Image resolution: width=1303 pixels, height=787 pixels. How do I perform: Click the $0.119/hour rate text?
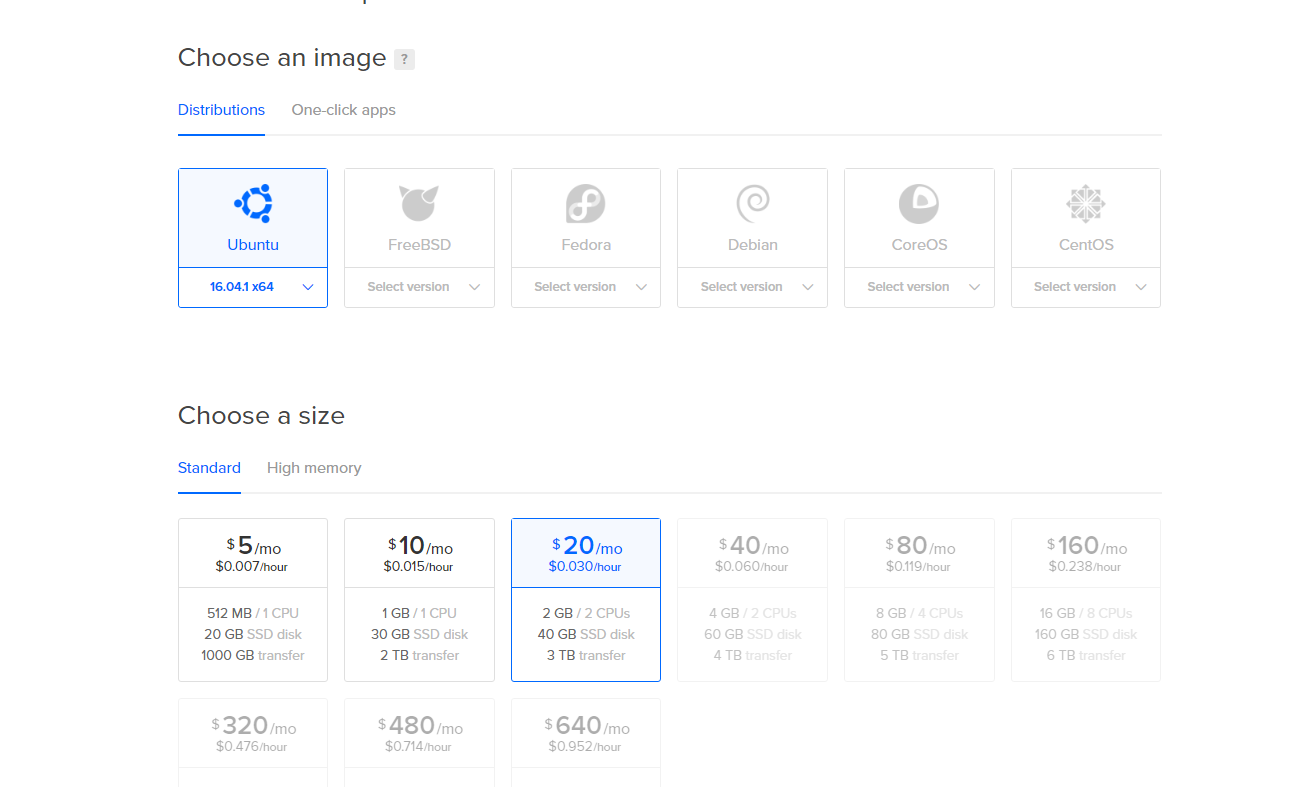click(x=918, y=567)
